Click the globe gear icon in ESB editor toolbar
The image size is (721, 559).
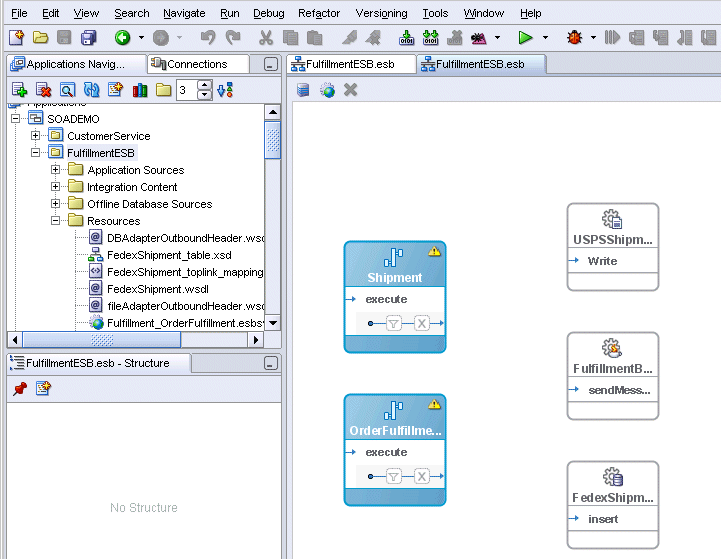pos(327,90)
